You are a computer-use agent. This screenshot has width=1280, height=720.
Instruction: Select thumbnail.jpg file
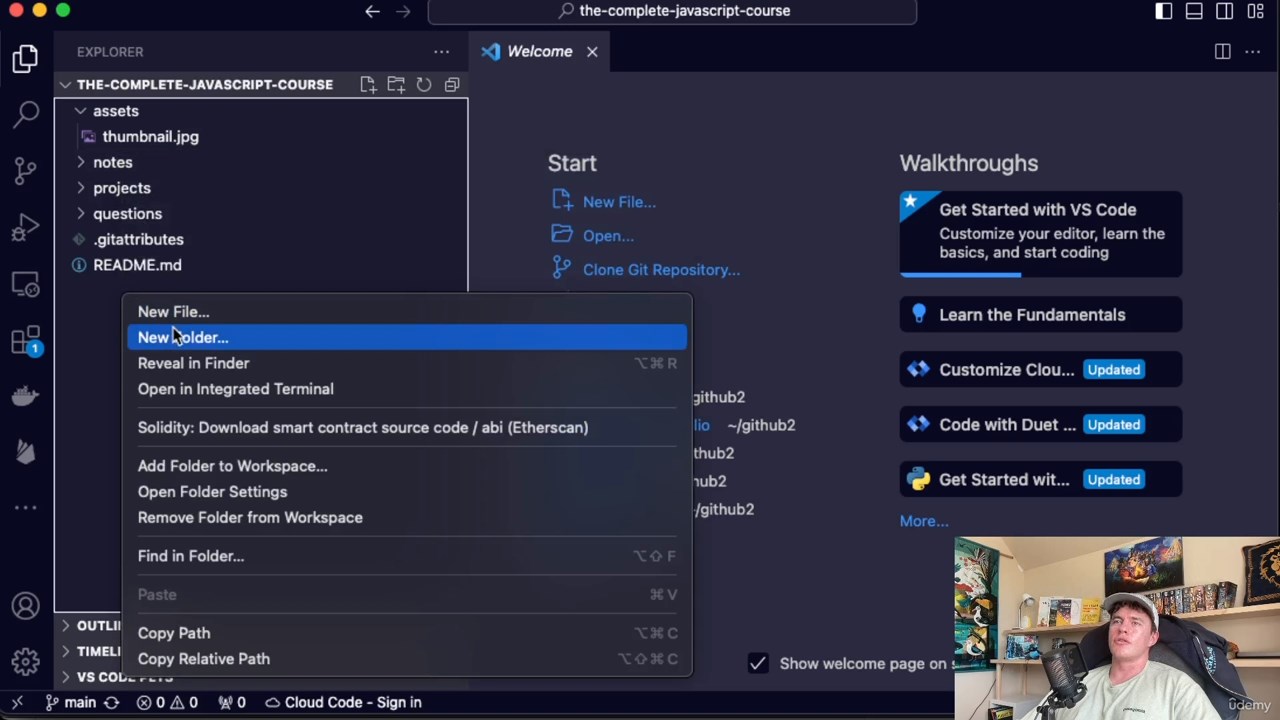[150, 137]
